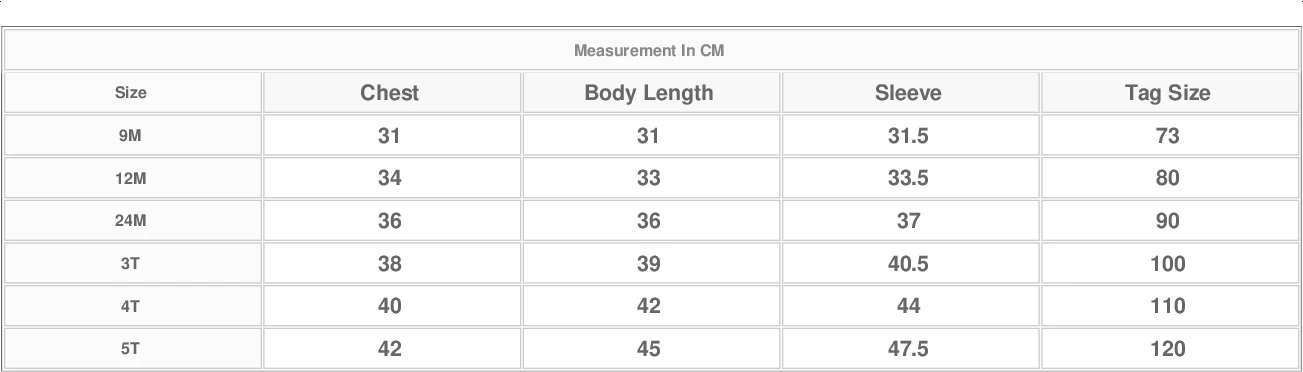
Task: Select the tag size value 120
Action: pyautogui.click(x=1168, y=349)
